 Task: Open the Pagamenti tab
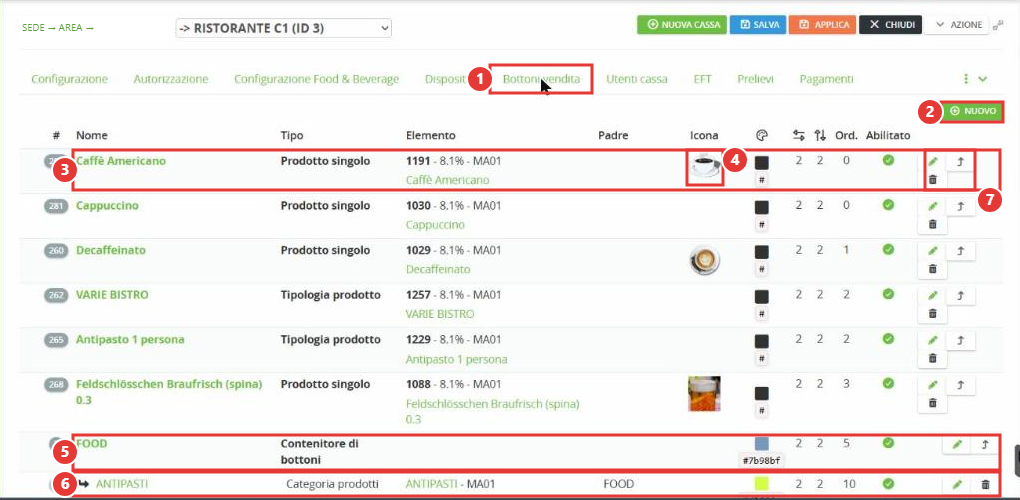coord(826,79)
